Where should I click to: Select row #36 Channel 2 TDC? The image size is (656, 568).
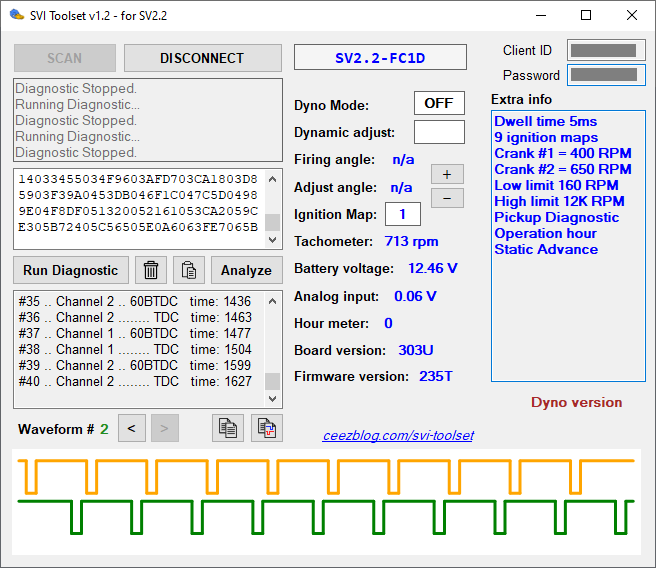135,317
